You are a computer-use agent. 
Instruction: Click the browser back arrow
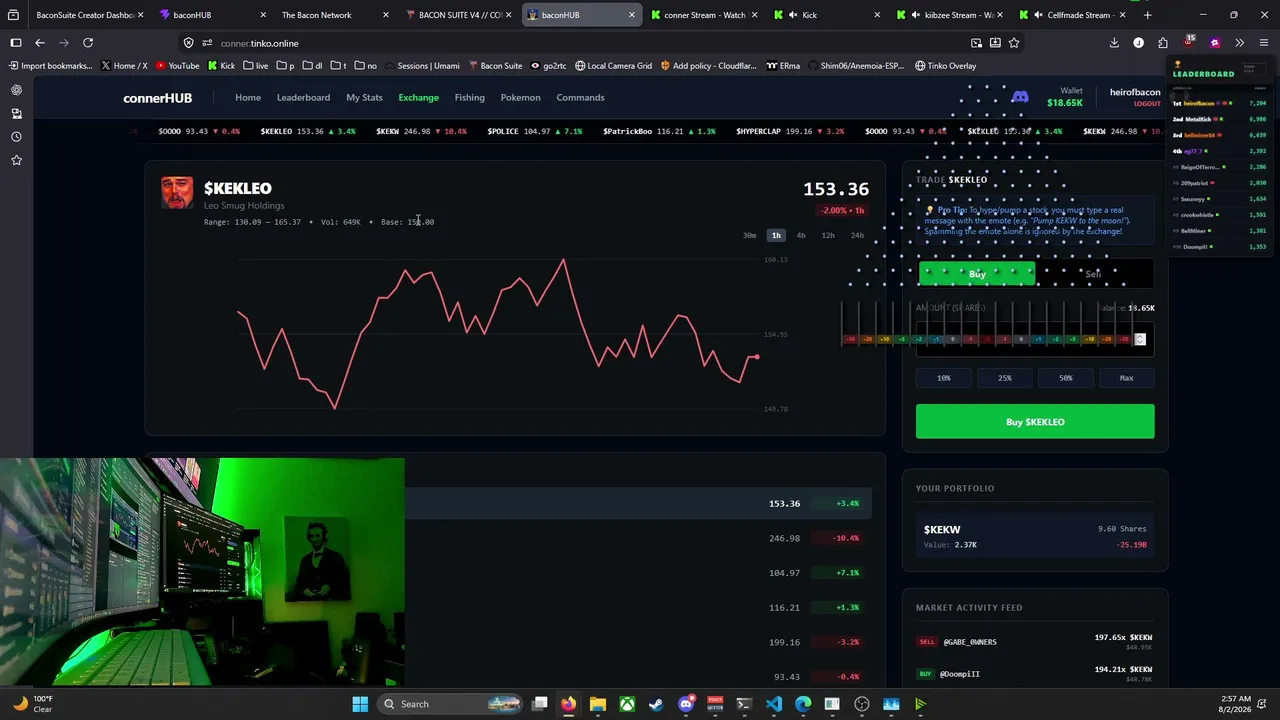point(39,43)
